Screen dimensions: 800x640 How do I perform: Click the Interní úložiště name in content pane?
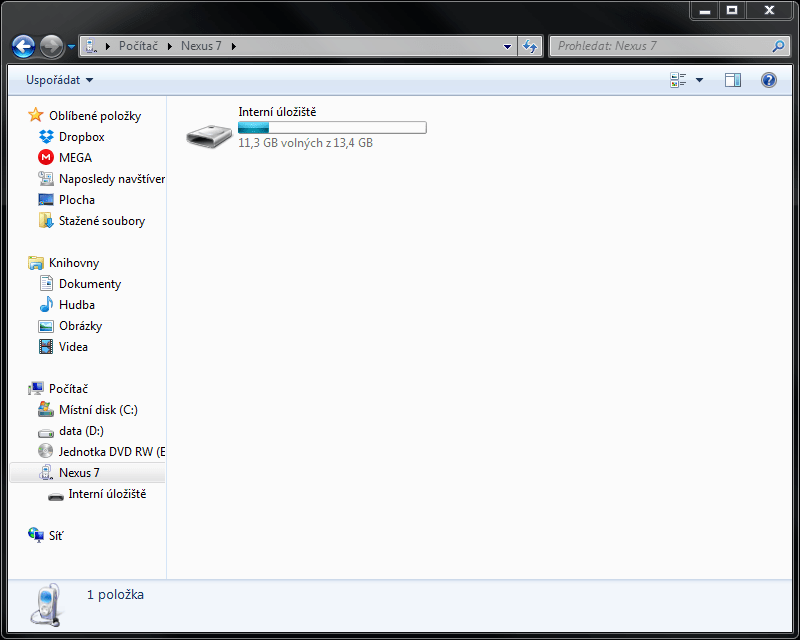click(277, 112)
